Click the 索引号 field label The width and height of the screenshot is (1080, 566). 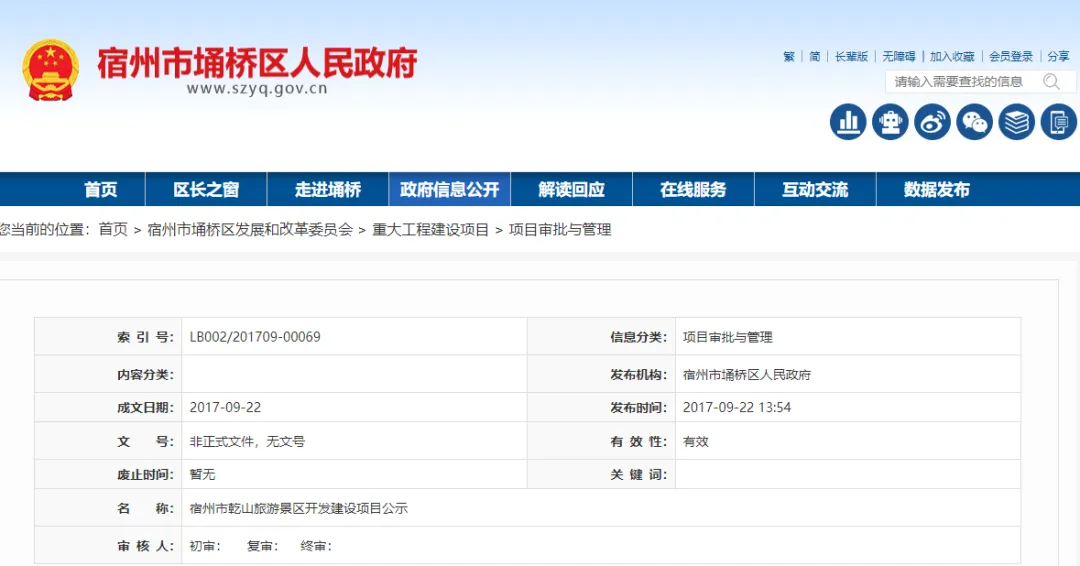pos(145,337)
